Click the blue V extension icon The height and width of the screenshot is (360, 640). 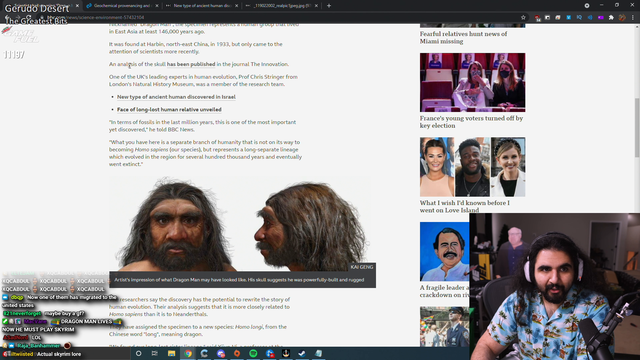coord(569,18)
